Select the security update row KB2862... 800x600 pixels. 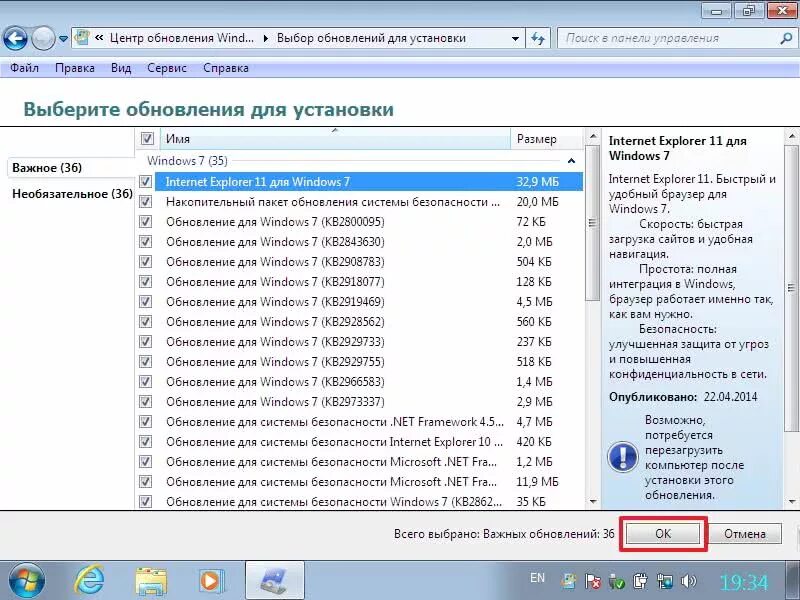pyautogui.click(x=368, y=502)
